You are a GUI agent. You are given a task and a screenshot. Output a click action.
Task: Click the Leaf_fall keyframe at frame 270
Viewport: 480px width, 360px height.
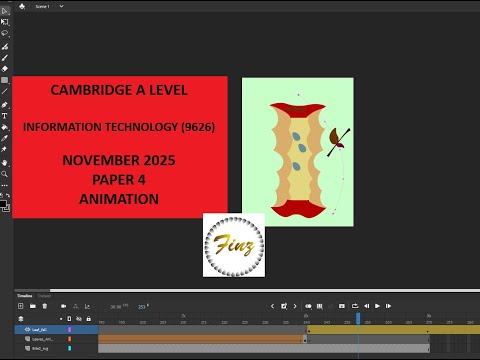tap(428, 330)
